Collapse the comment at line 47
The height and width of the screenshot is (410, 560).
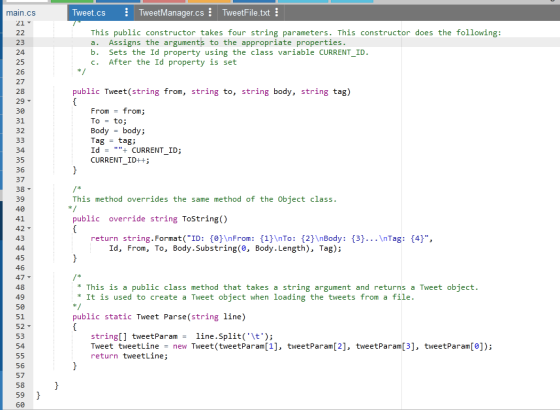tap(29, 278)
